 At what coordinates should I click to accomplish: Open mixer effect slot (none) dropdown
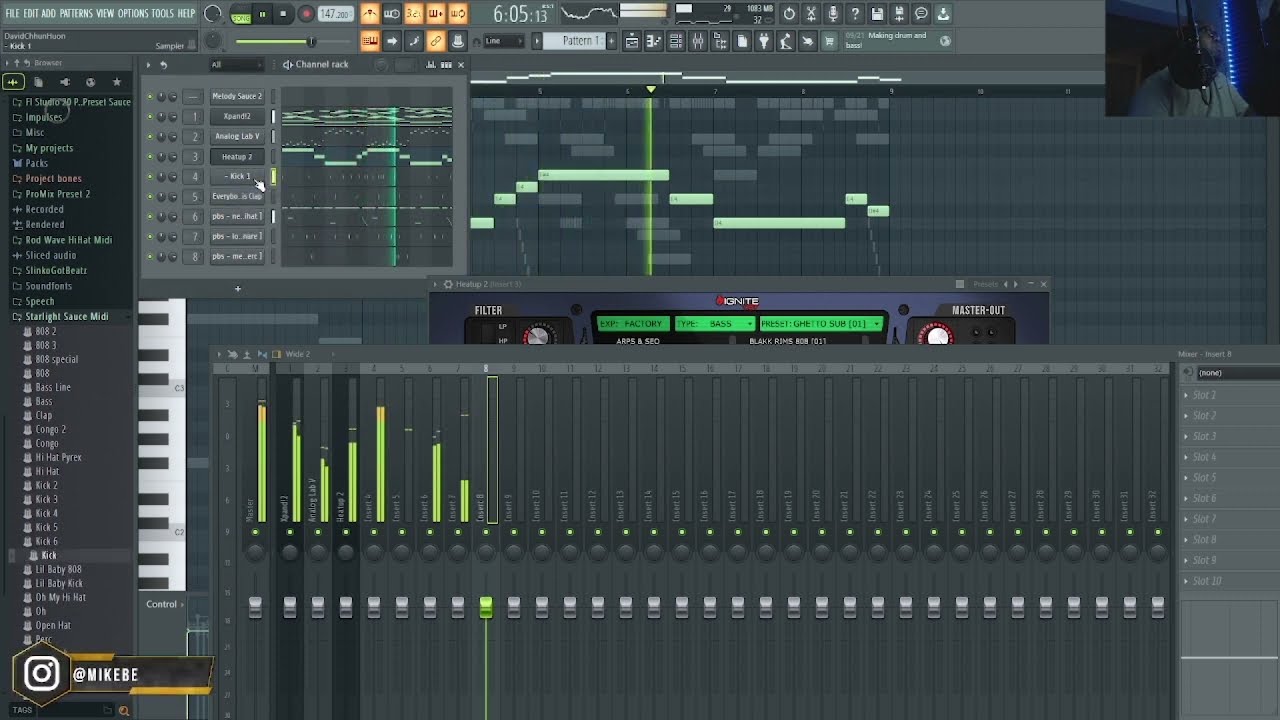(1236, 373)
